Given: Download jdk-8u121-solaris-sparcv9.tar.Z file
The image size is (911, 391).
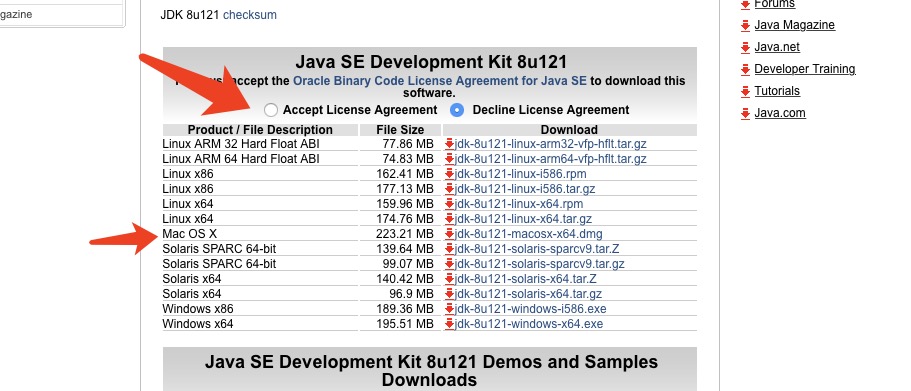Looking at the screenshot, I should click(x=537, y=249).
